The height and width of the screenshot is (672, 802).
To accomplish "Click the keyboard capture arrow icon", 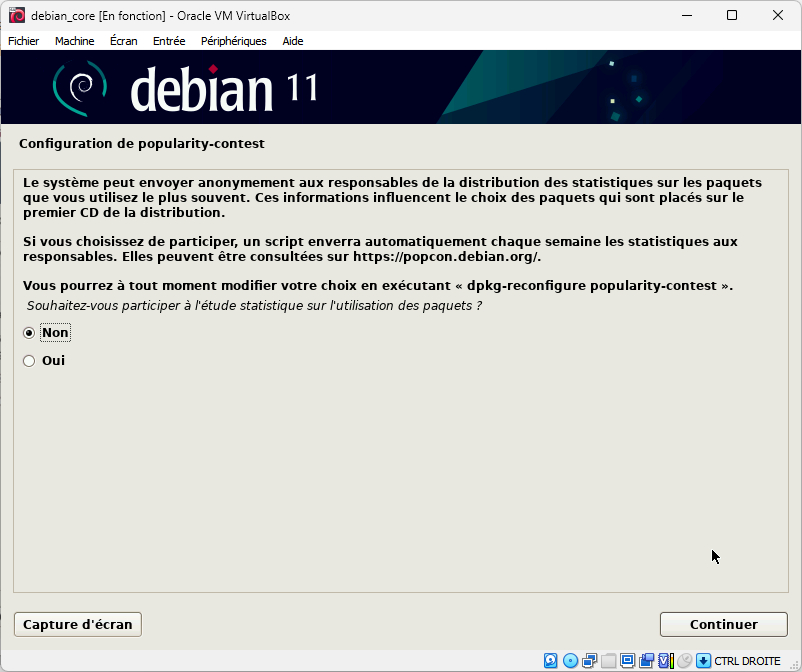I will pos(703,661).
